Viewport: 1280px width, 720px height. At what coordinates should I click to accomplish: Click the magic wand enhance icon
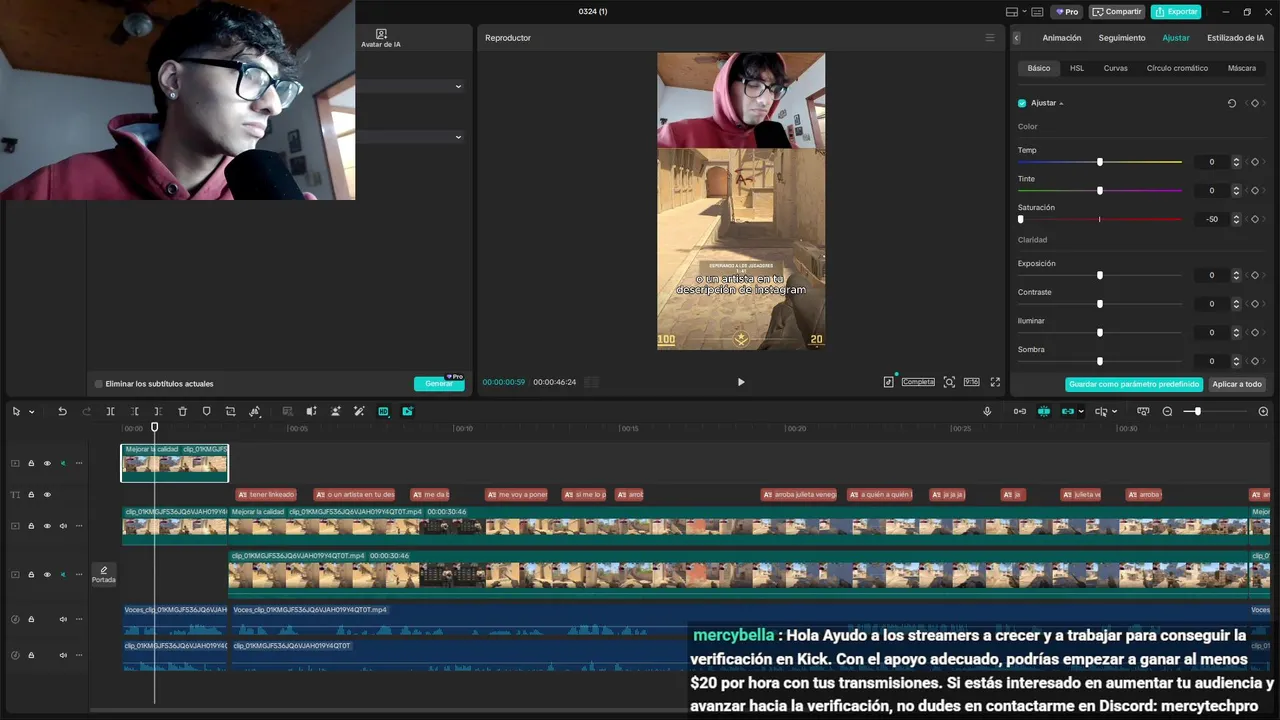point(359,411)
